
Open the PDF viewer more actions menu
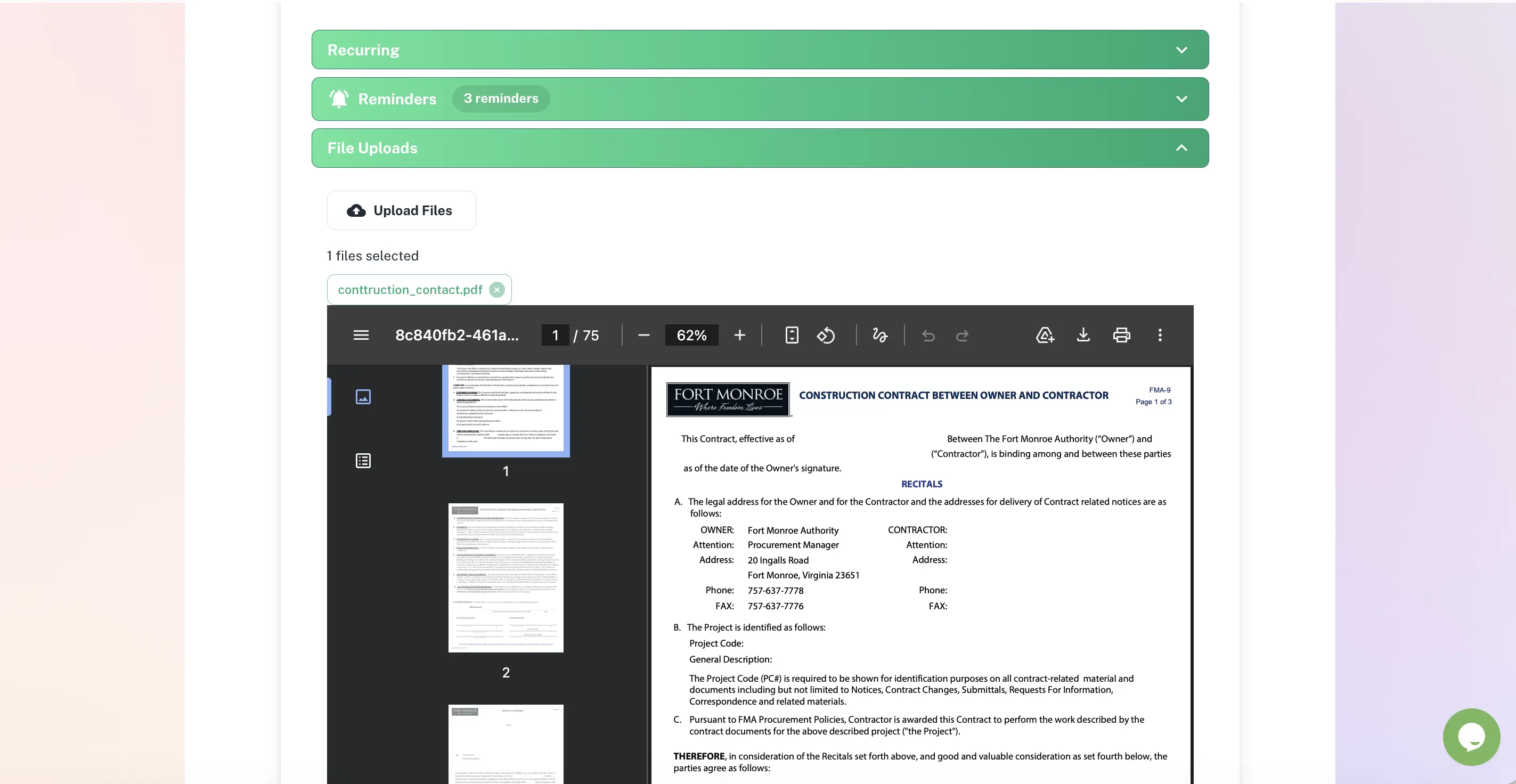pos(1160,335)
